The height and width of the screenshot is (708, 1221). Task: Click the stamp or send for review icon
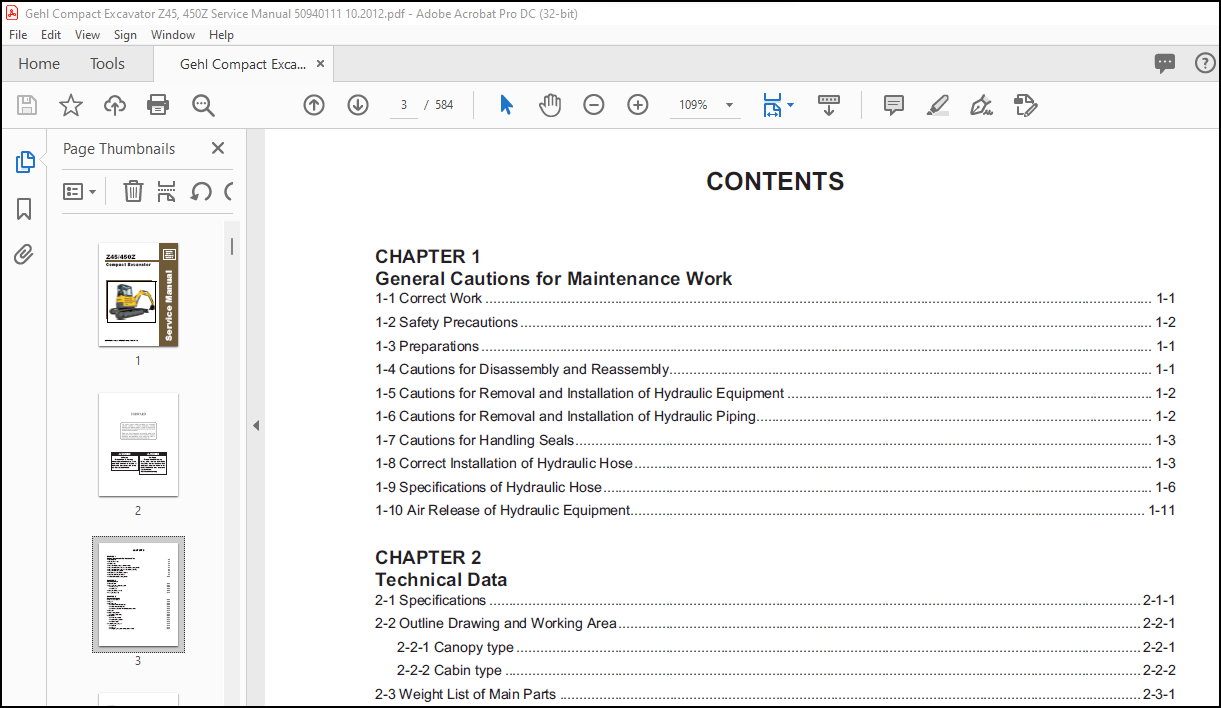coord(1025,105)
